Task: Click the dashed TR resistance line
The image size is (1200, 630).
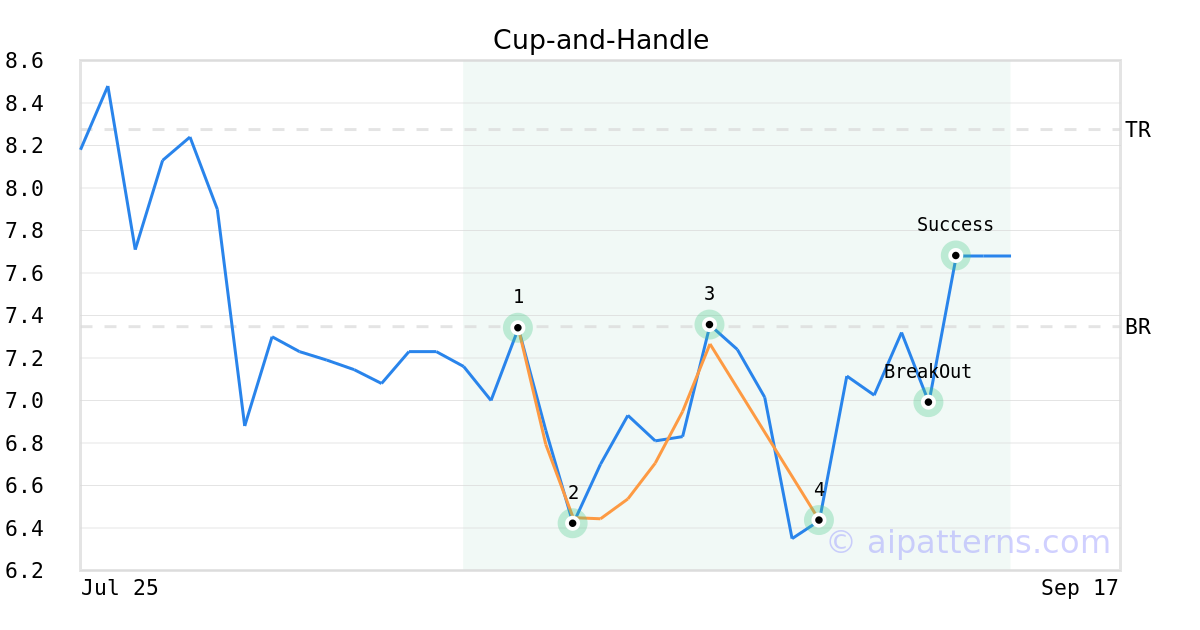Action: pyautogui.click(x=600, y=130)
